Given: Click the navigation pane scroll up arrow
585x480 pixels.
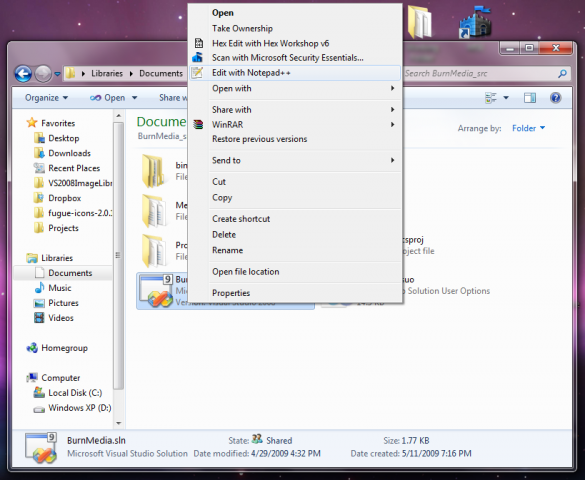Looking at the screenshot, I should (x=119, y=116).
